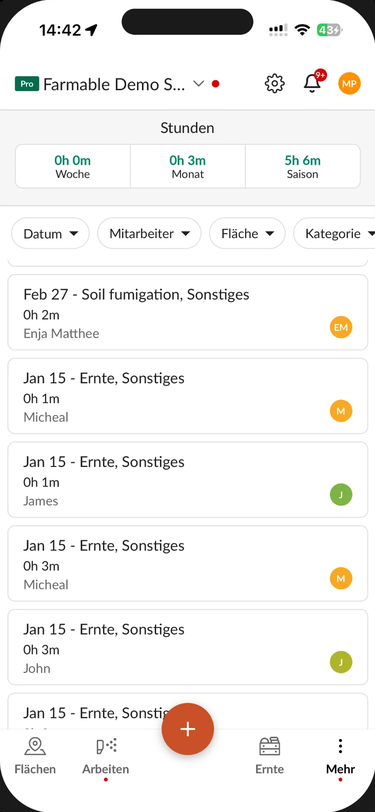Viewport: 375px width, 812px height.
Task: Tap the MP profile avatar
Action: pyautogui.click(x=349, y=83)
